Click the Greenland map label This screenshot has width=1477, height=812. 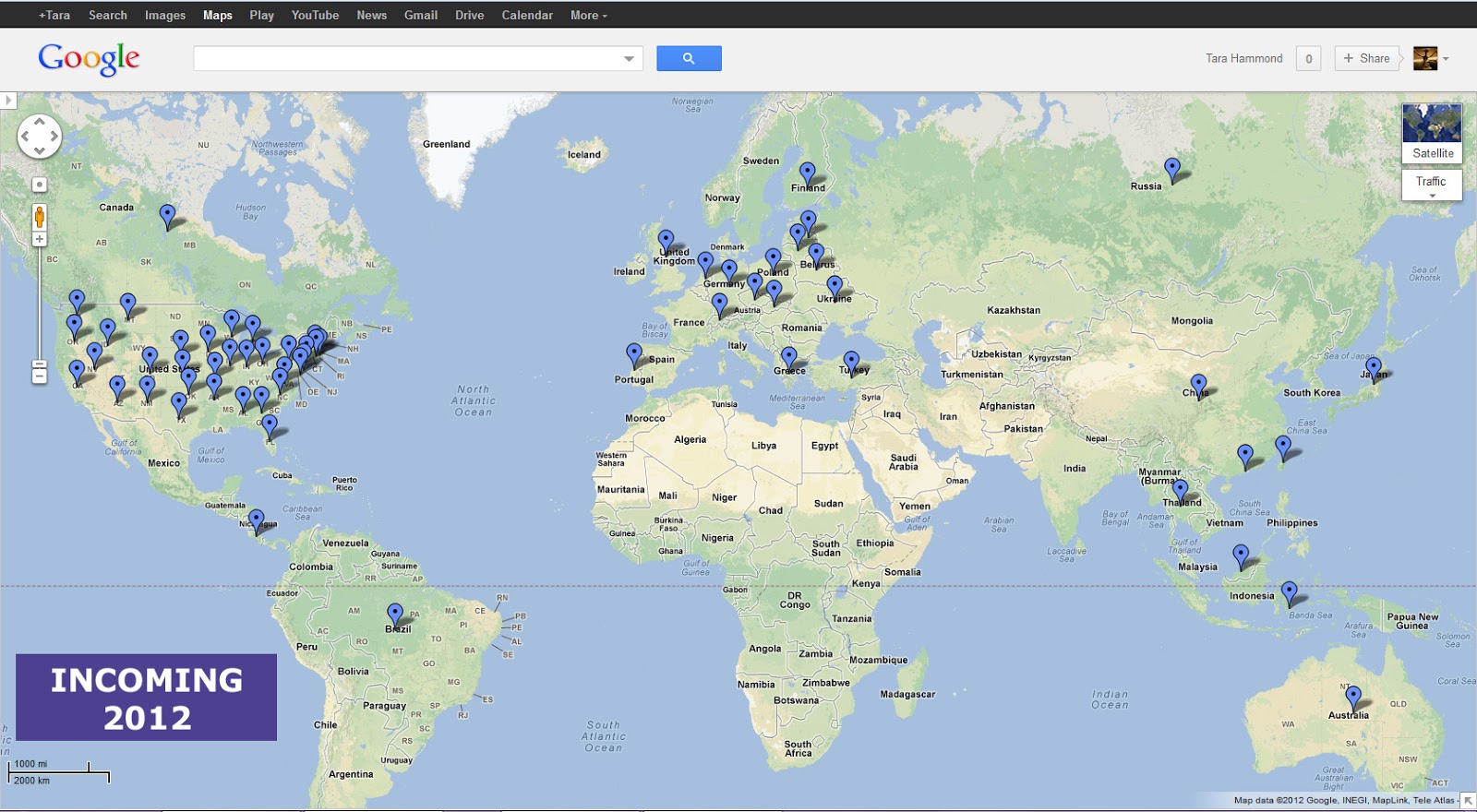(447, 144)
